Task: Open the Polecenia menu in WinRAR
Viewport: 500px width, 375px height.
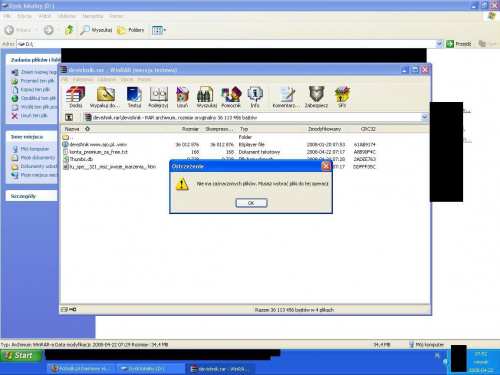Action: coord(83,79)
